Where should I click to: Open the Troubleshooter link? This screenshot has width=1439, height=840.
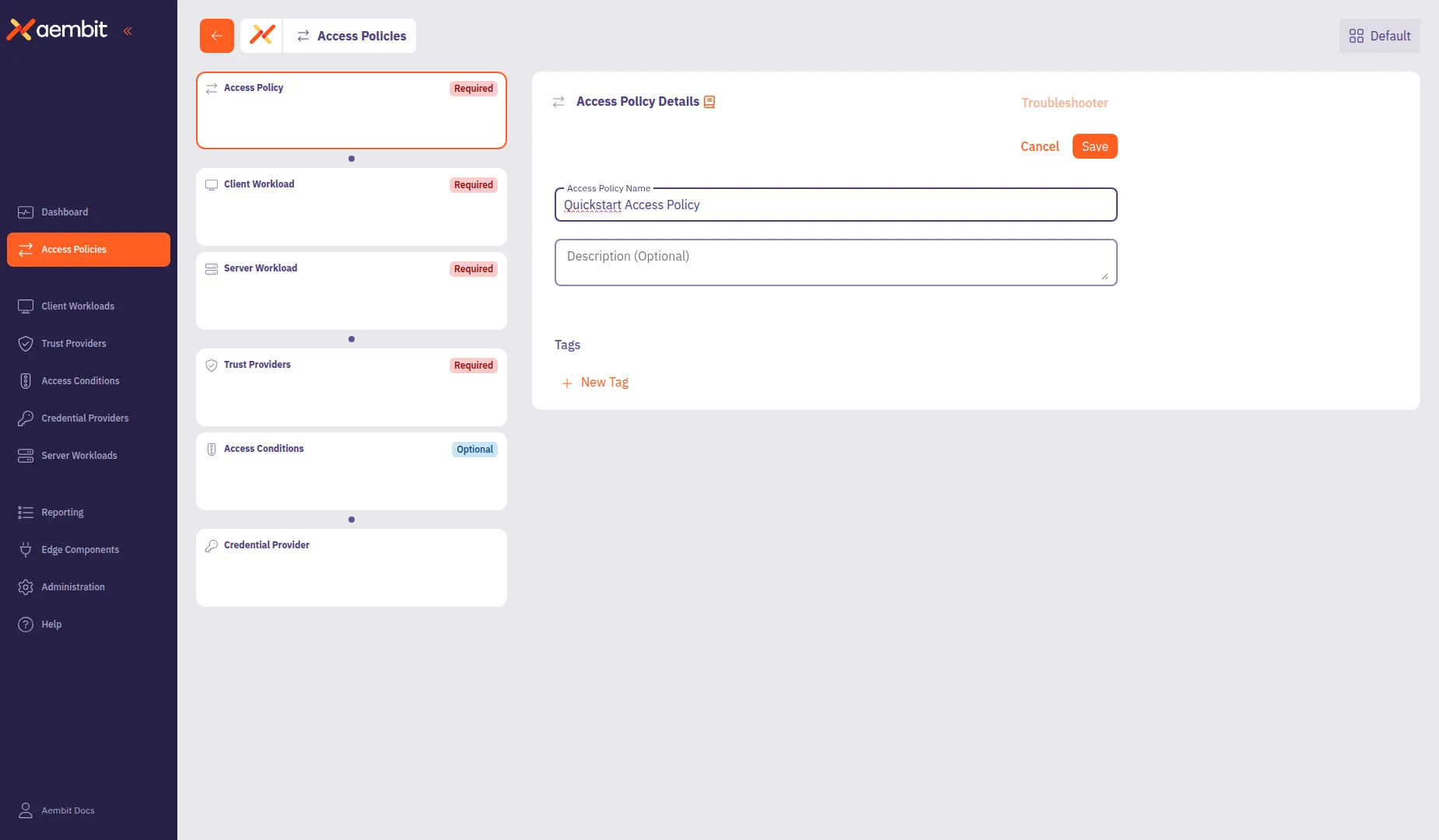pos(1063,103)
